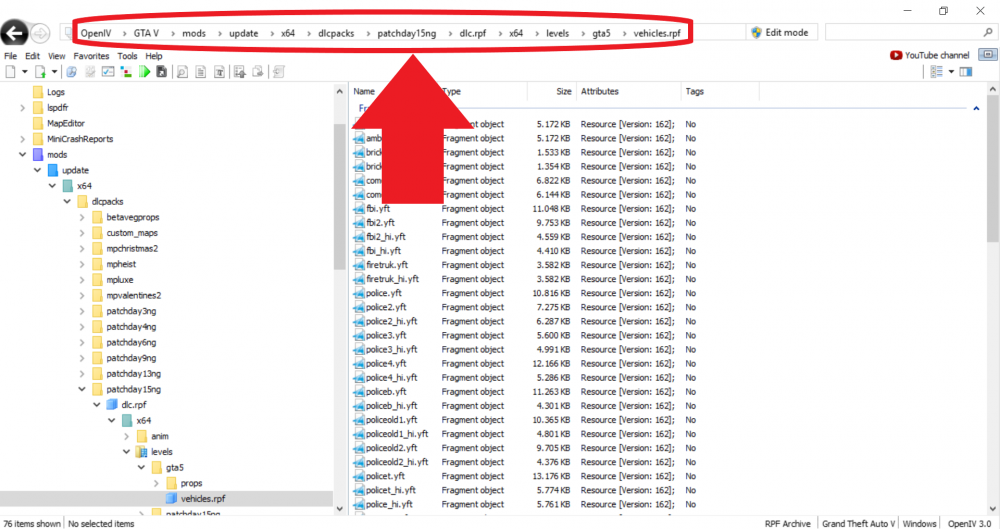Click the list view mode icon
This screenshot has height=529, width=1000.
936,72
